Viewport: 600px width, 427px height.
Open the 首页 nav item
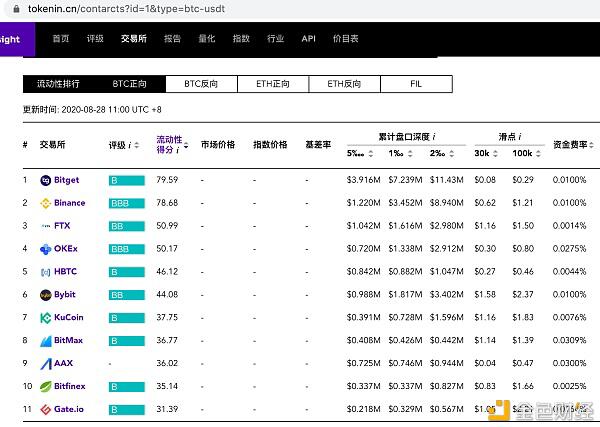[x=61, y=39]
